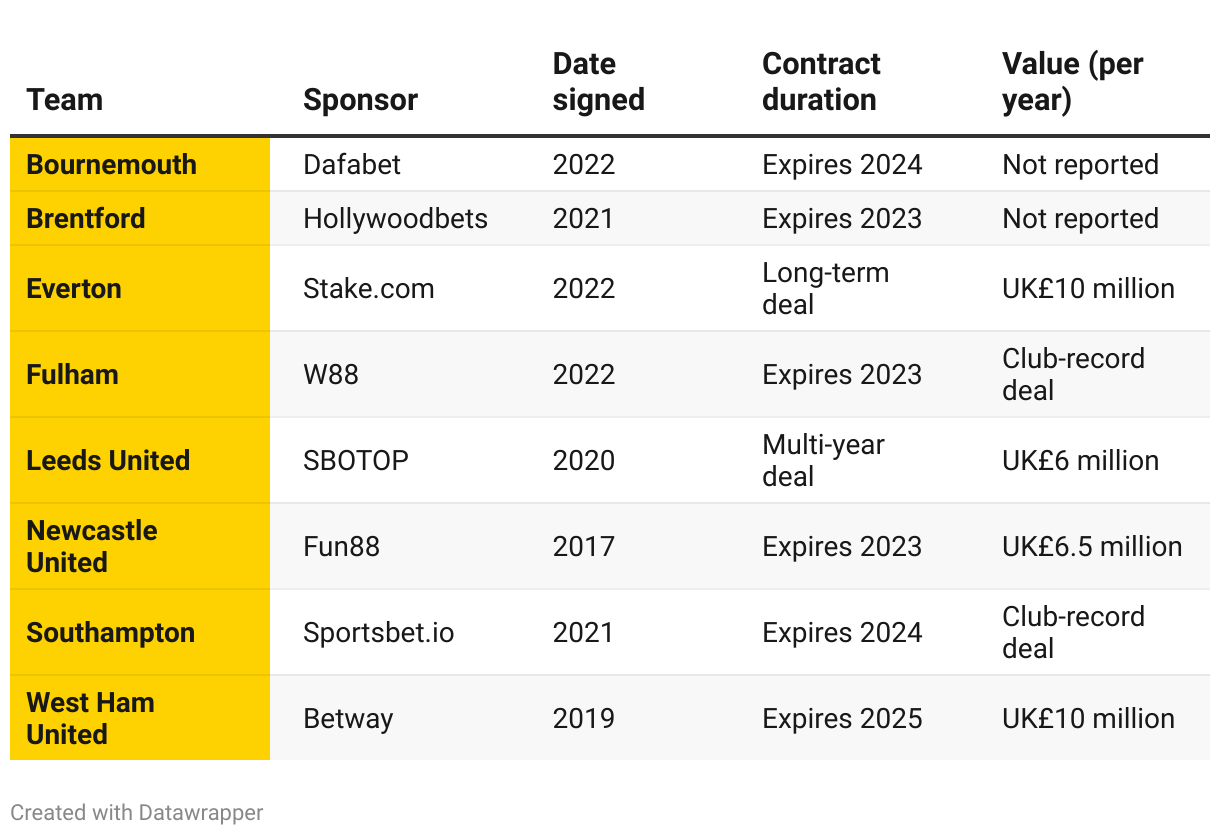Image resolution: width=1220 pixels, height=836 pixels.
Task: Click the Sponsor column header
Action: pos(360,100)
